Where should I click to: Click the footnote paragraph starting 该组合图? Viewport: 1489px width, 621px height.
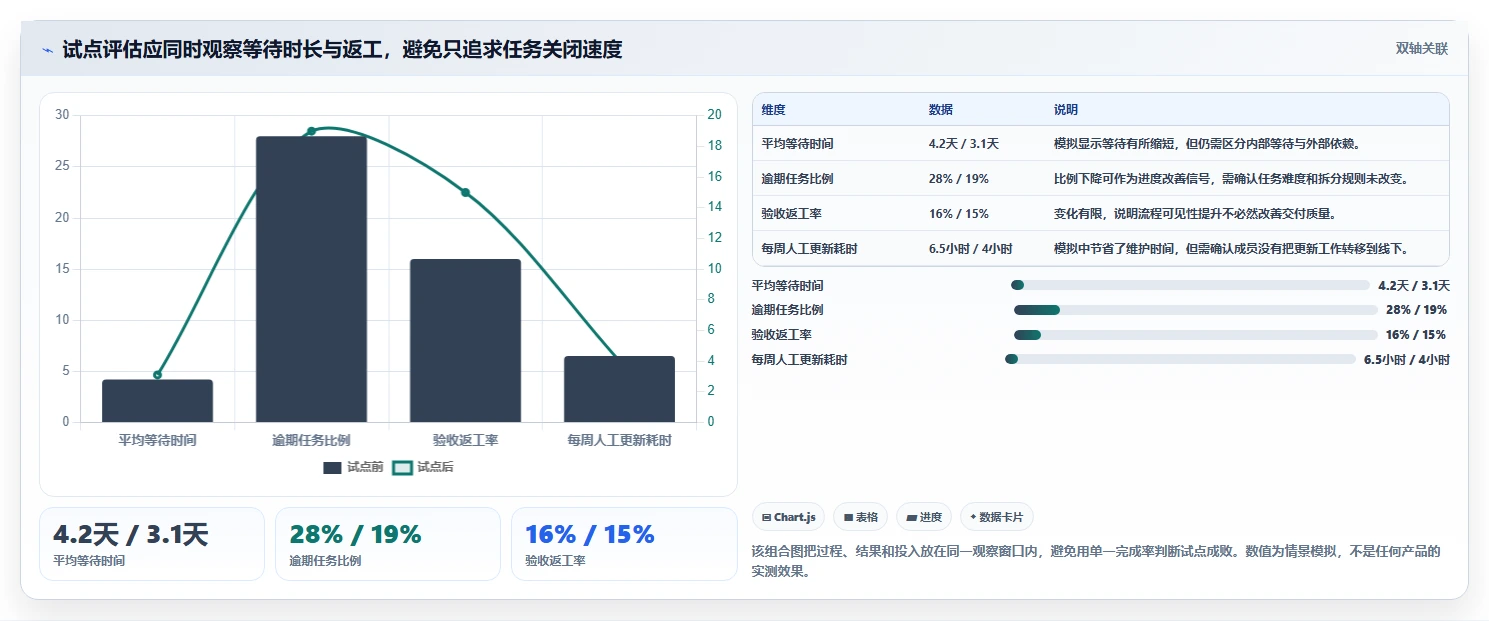point(1096,561)
